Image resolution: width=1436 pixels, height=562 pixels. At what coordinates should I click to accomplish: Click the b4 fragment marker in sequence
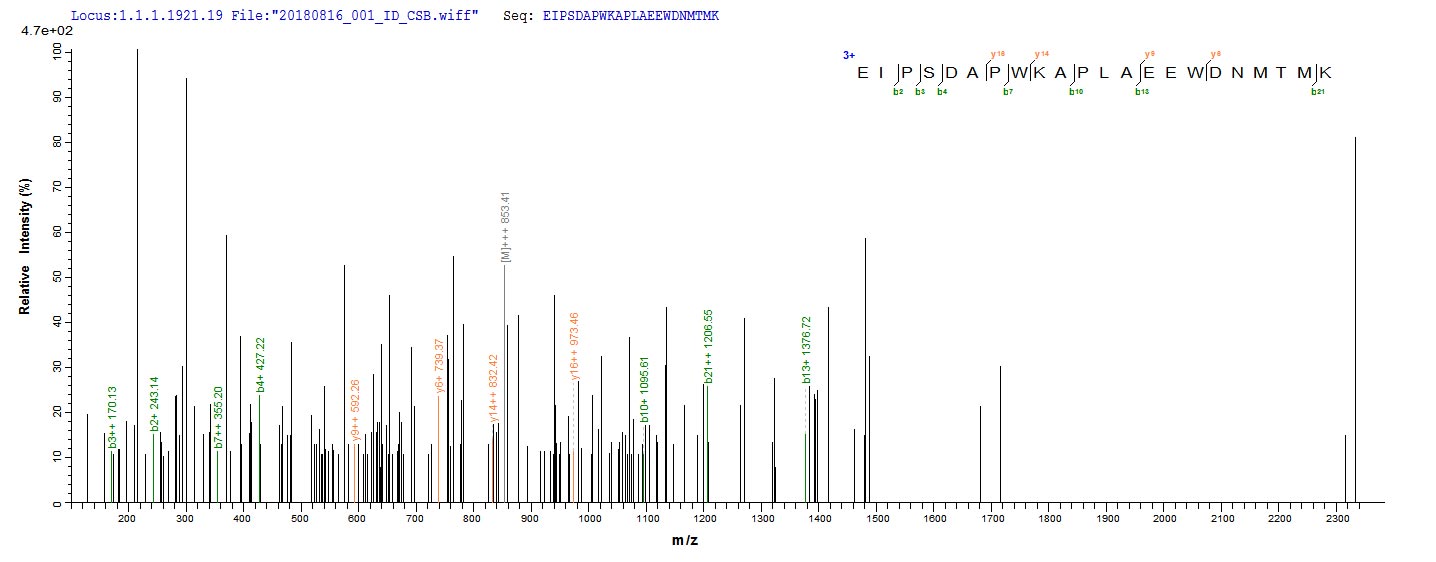click(x=942, y=92)
